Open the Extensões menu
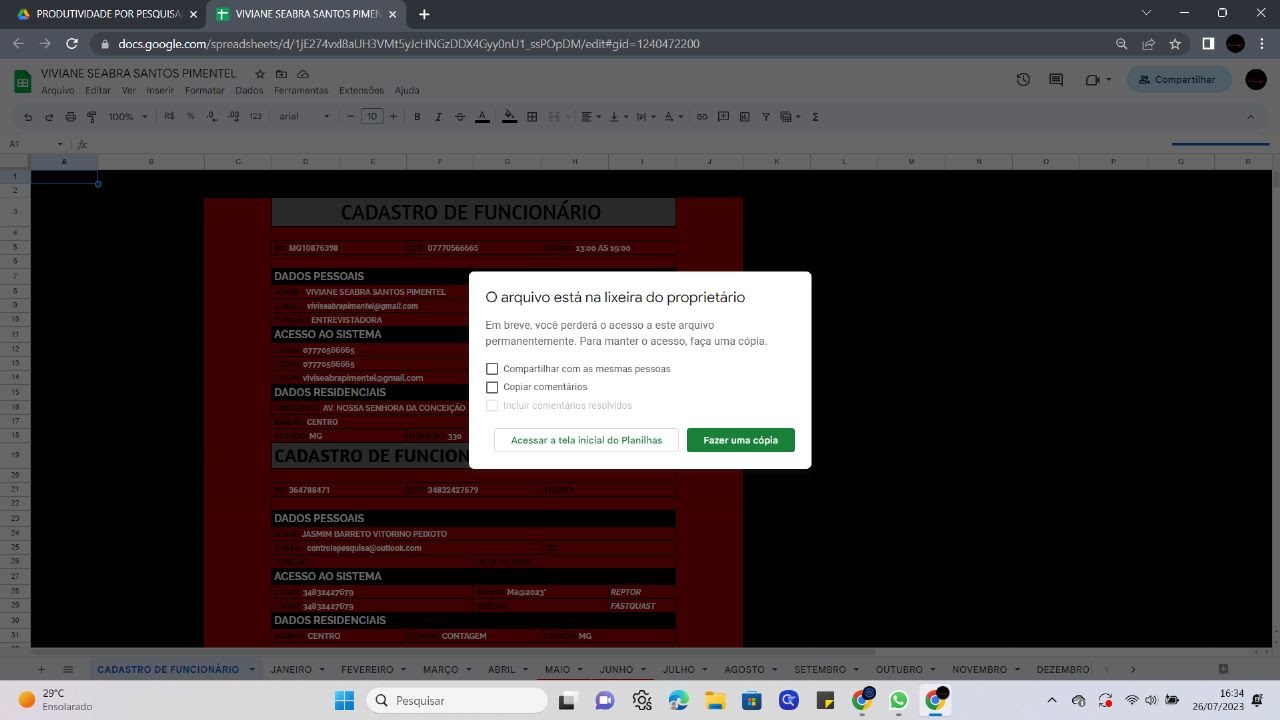The height and width of the screenshot is (720, 1280). [361, 90]
